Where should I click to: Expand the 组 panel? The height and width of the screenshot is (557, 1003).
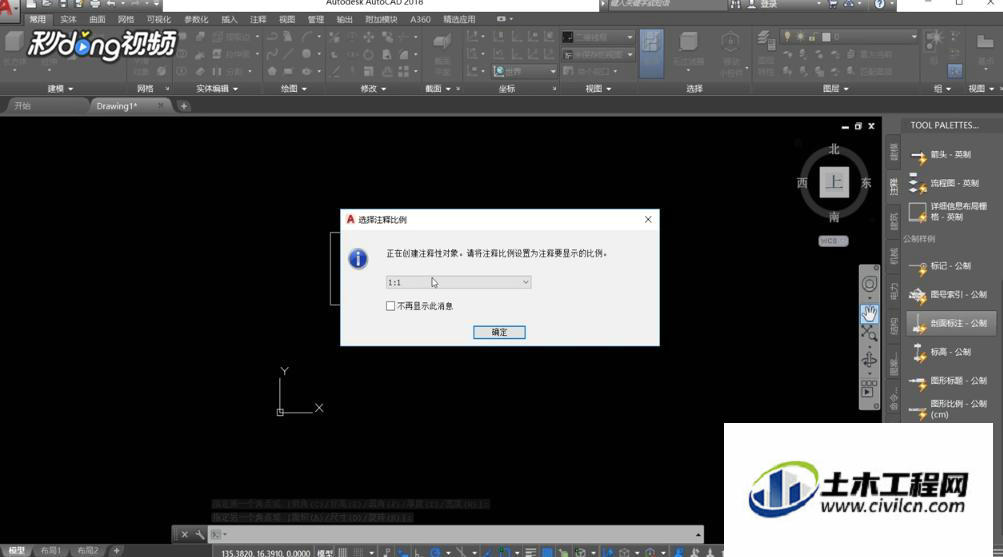pyautogui.click(x=942, y=89)
